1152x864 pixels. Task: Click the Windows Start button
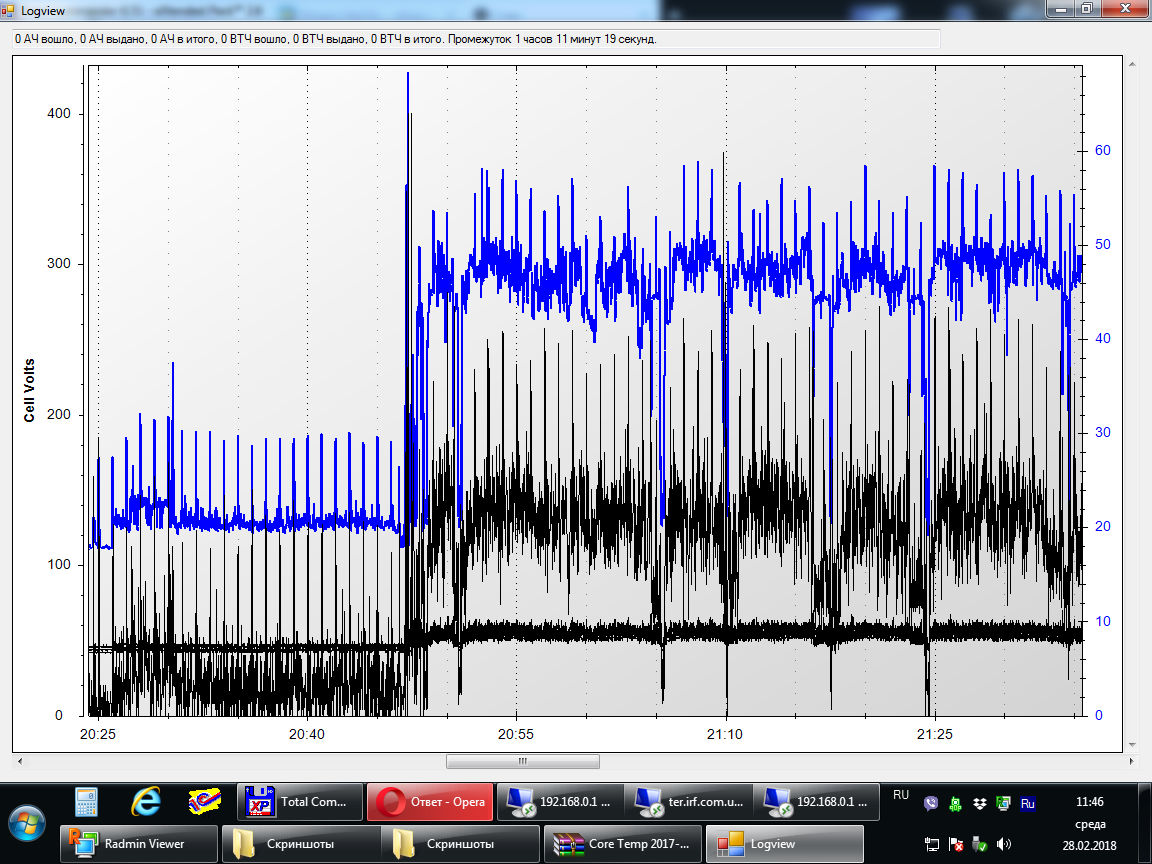[x=27, y=822]
